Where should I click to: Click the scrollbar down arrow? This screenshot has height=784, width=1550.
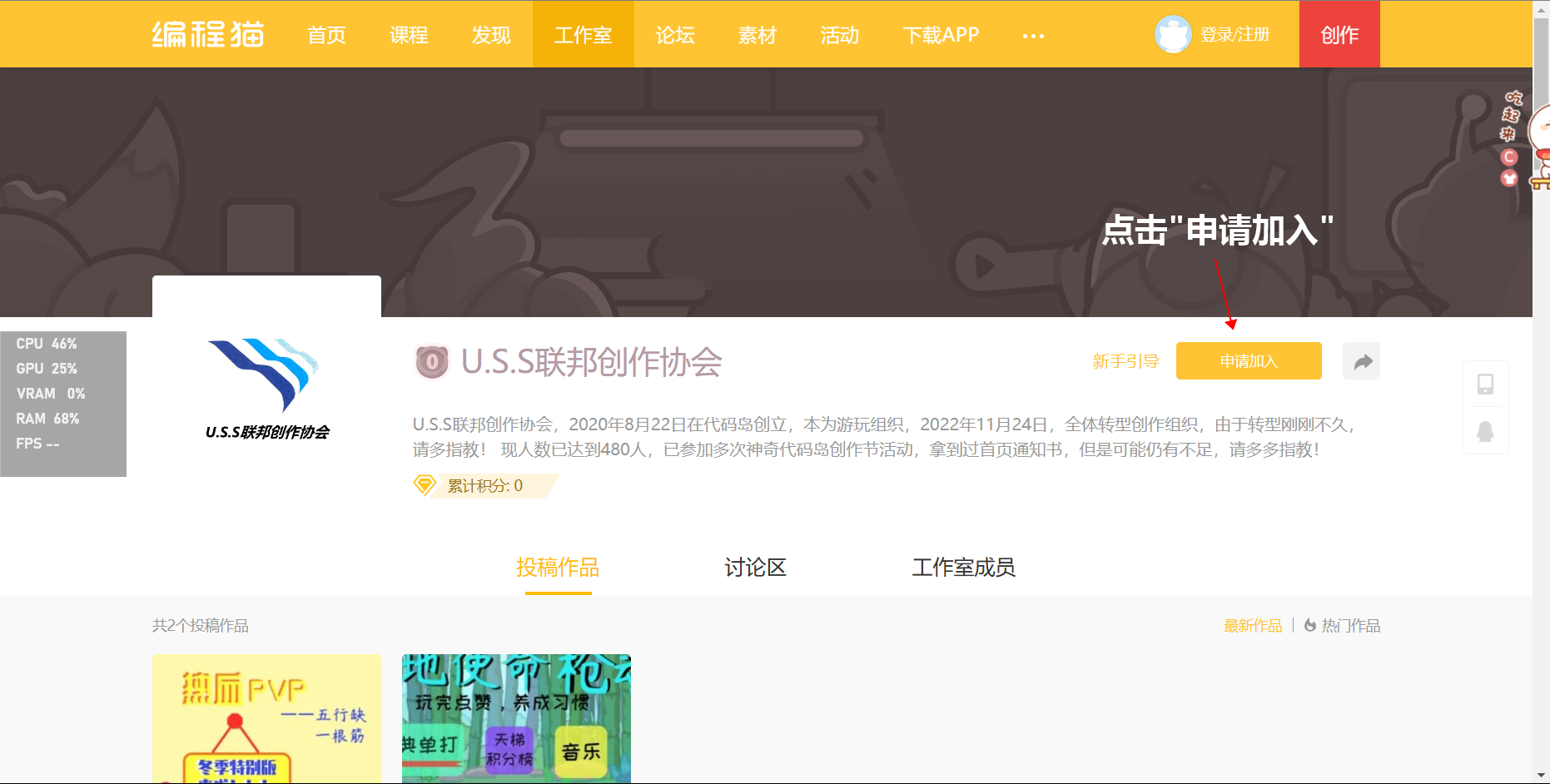(x=1542, y=777)
